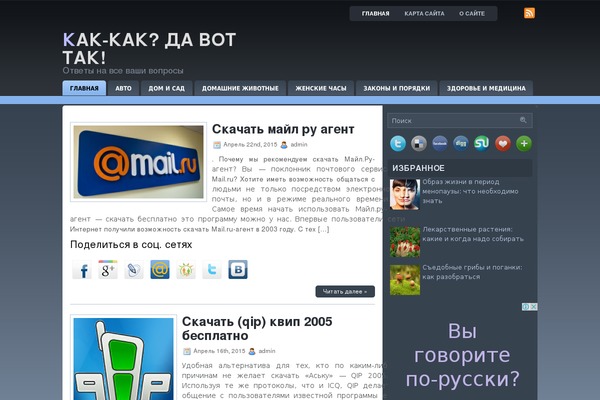Image resolution: width=600 pixels, height=400 pixels.
Task: Click the mushrooms article thumbnail
Action: coord(405,280)
